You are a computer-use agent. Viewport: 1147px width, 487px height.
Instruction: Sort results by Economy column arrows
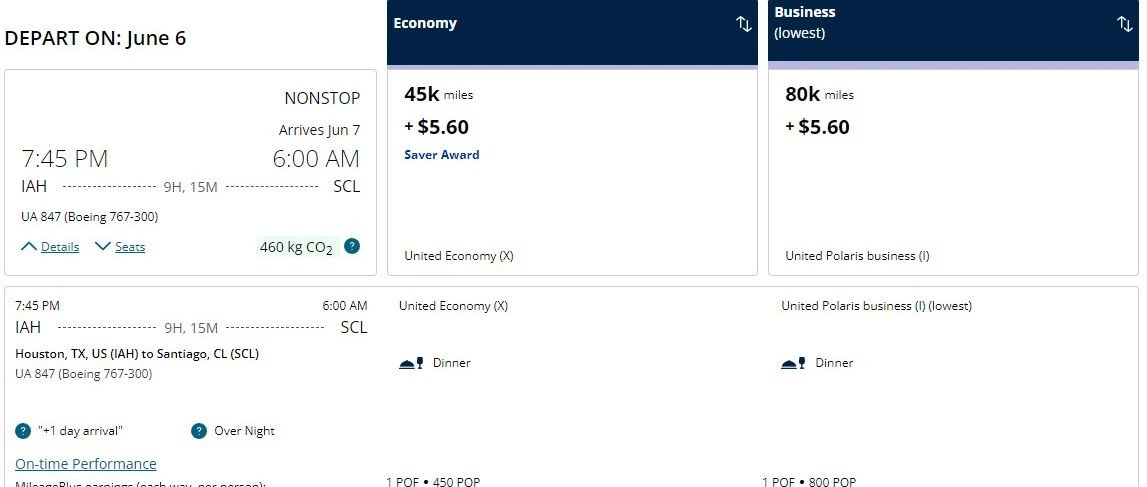coord(743,24)
